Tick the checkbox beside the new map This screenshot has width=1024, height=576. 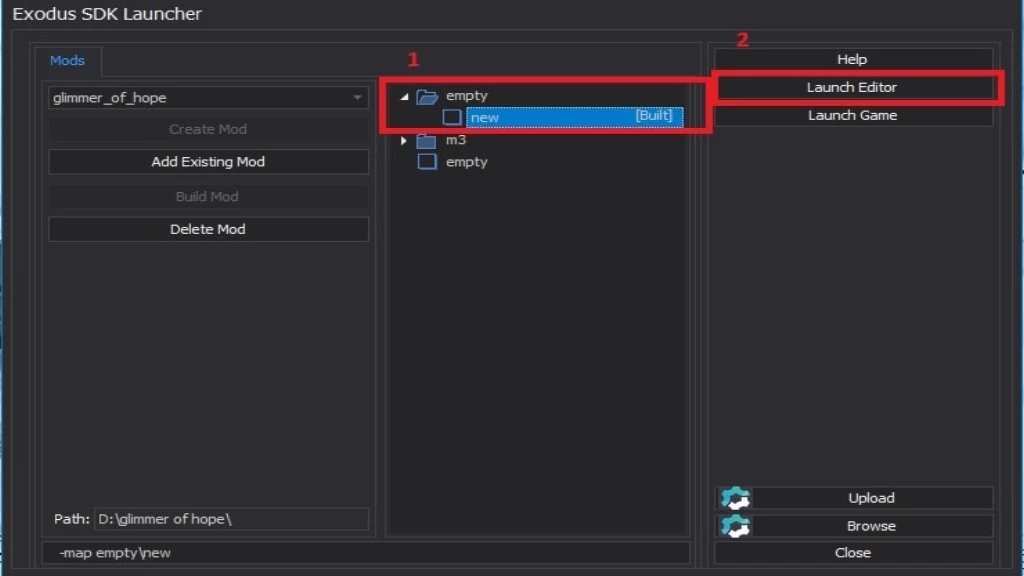(x=452, y=118)
